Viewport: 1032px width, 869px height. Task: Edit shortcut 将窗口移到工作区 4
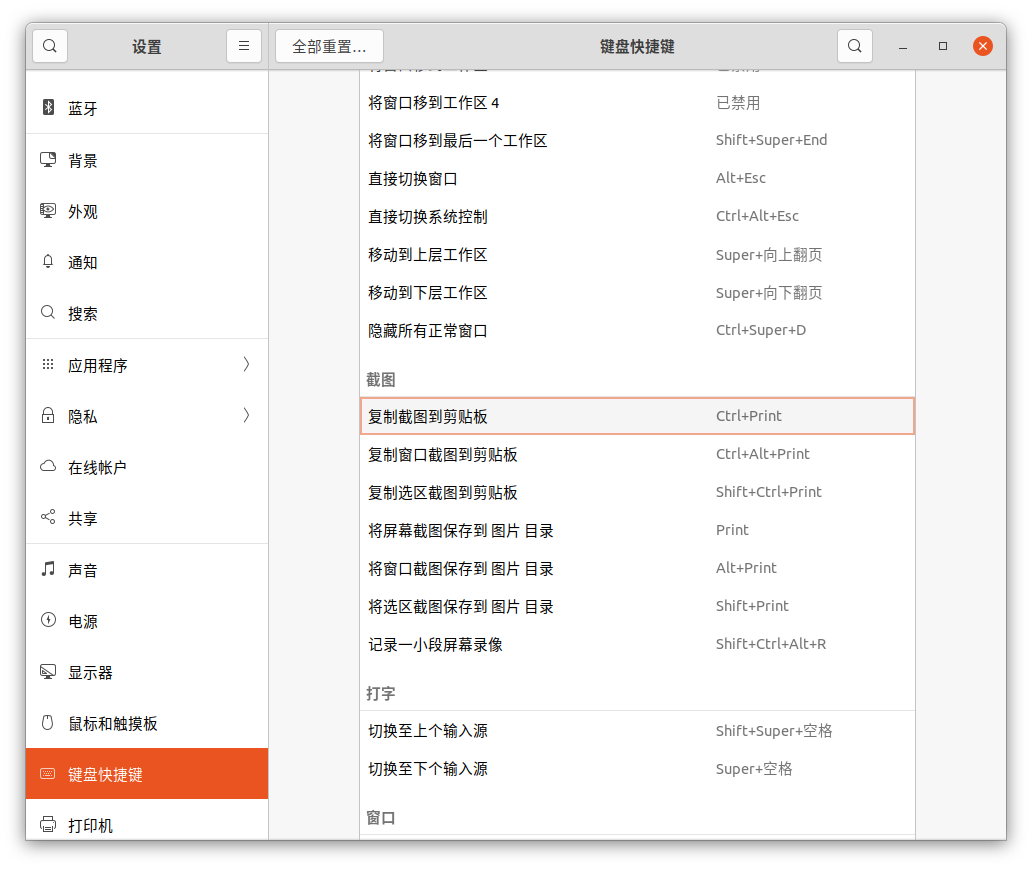(x=637, y=103)
